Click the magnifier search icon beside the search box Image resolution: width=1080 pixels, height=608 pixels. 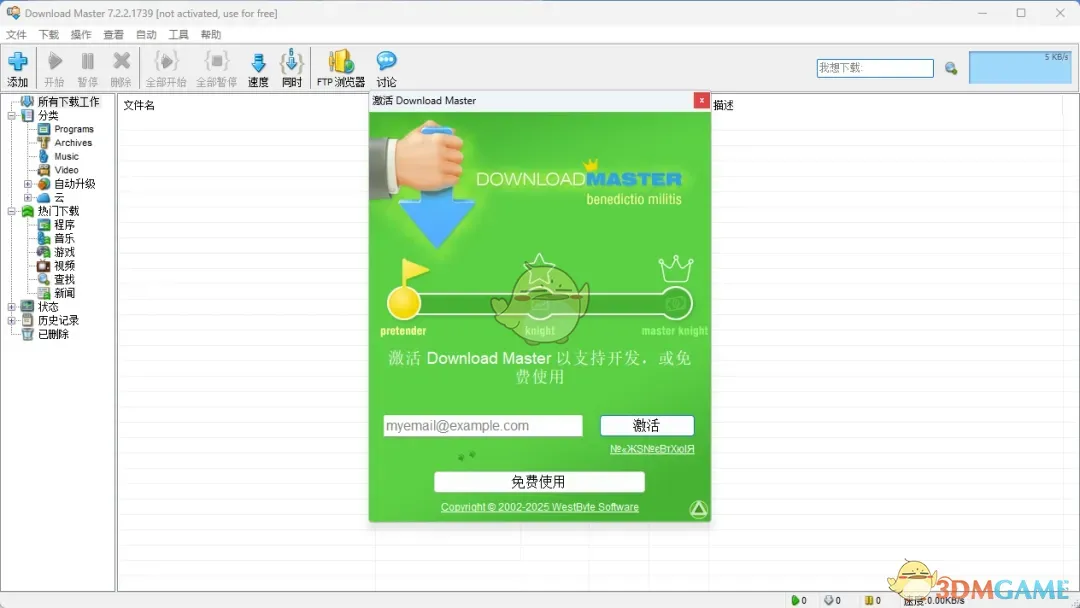coord(950,67)
